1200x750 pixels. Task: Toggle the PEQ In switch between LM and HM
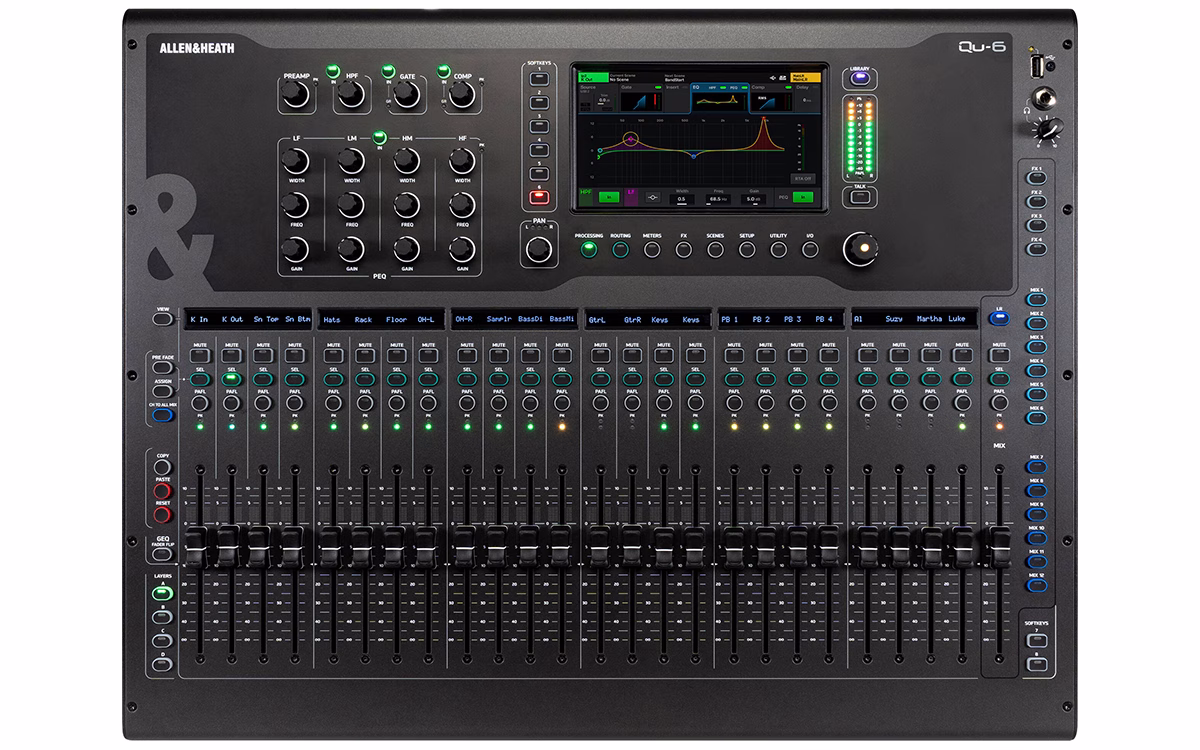(379, 136)
